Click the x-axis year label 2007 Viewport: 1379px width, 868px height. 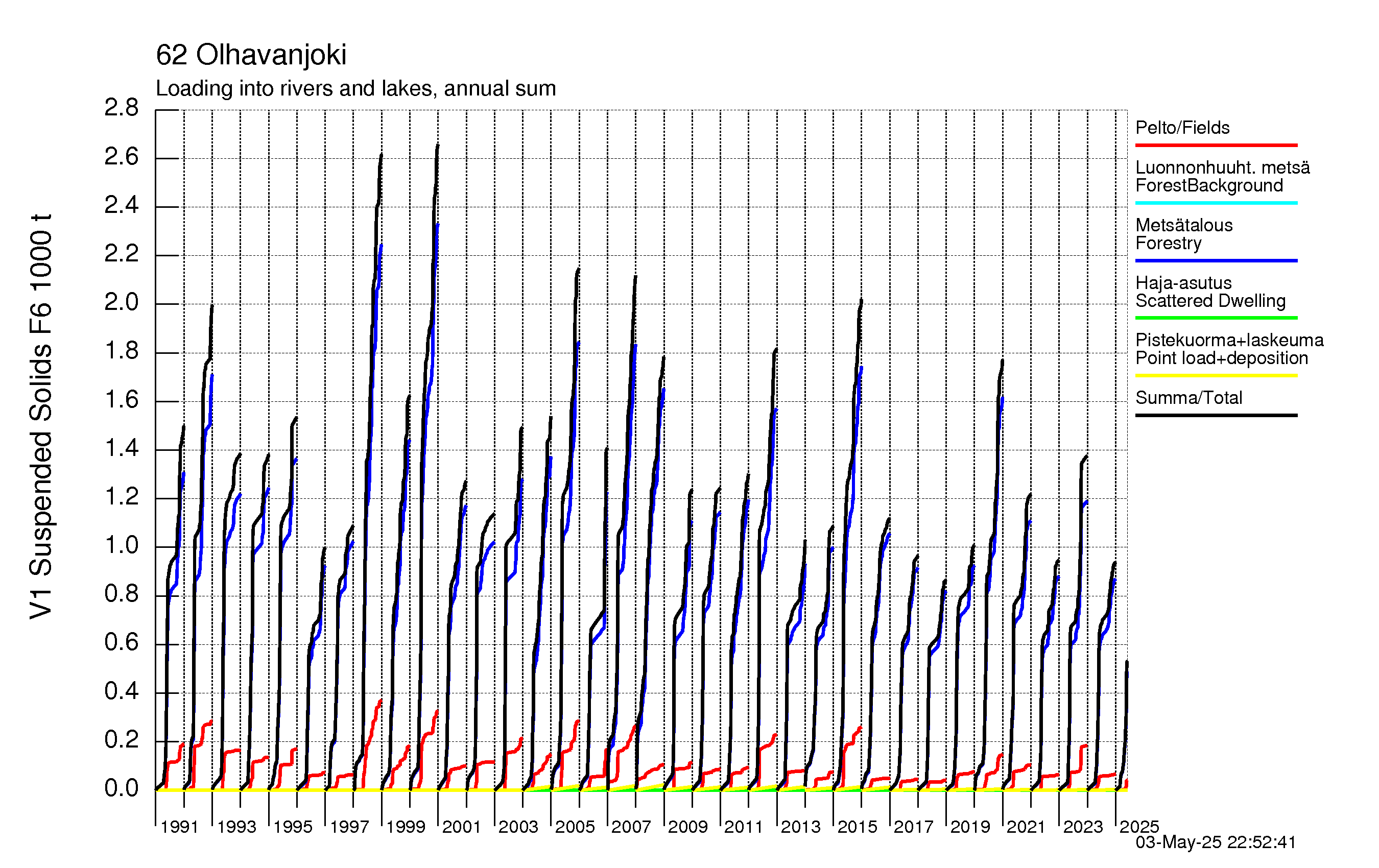[x=631, y=827]
